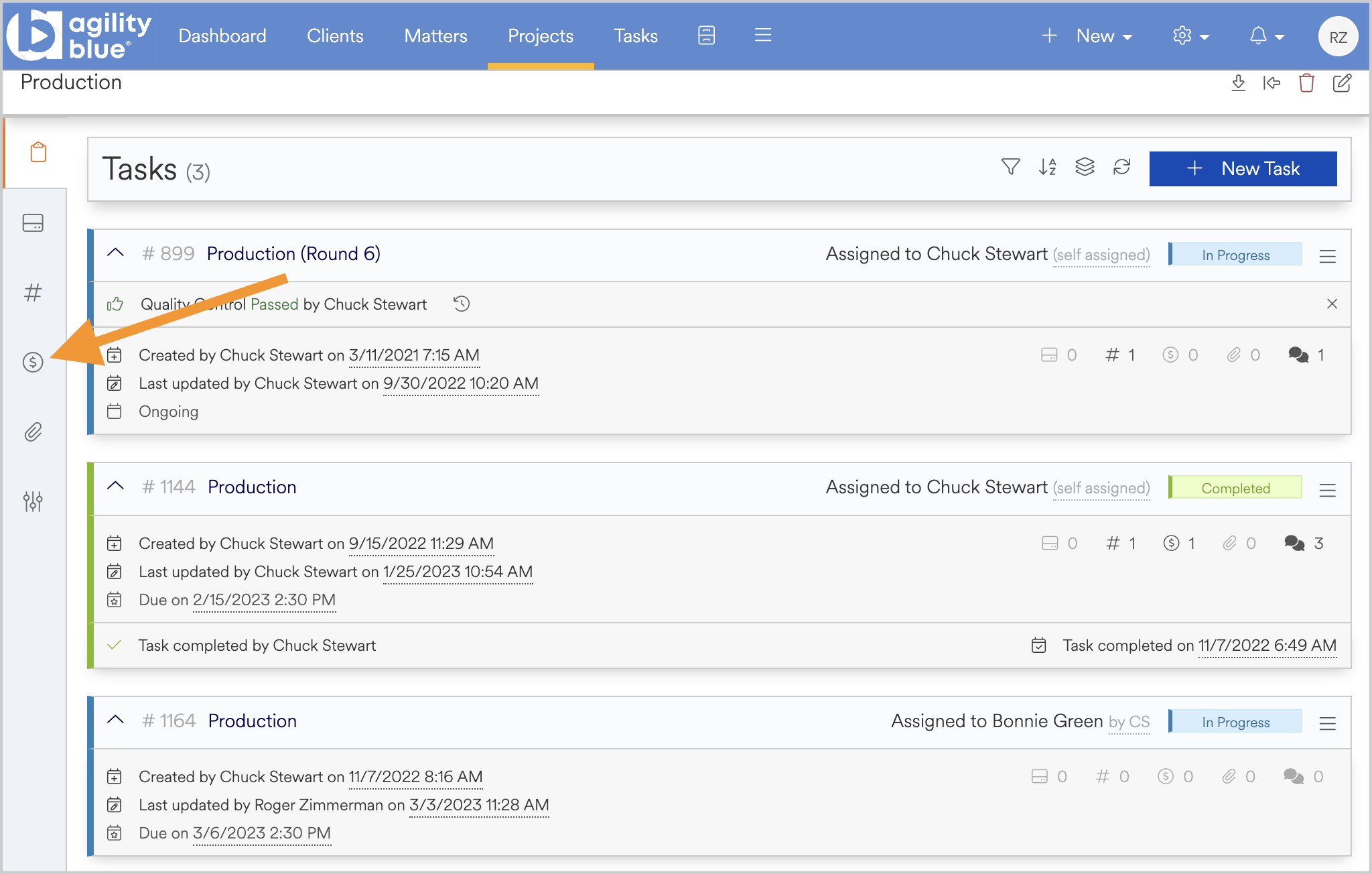Open billing entries count on task 1144
Viewport: 1372px width, 874px height.
click(1179, 544)
